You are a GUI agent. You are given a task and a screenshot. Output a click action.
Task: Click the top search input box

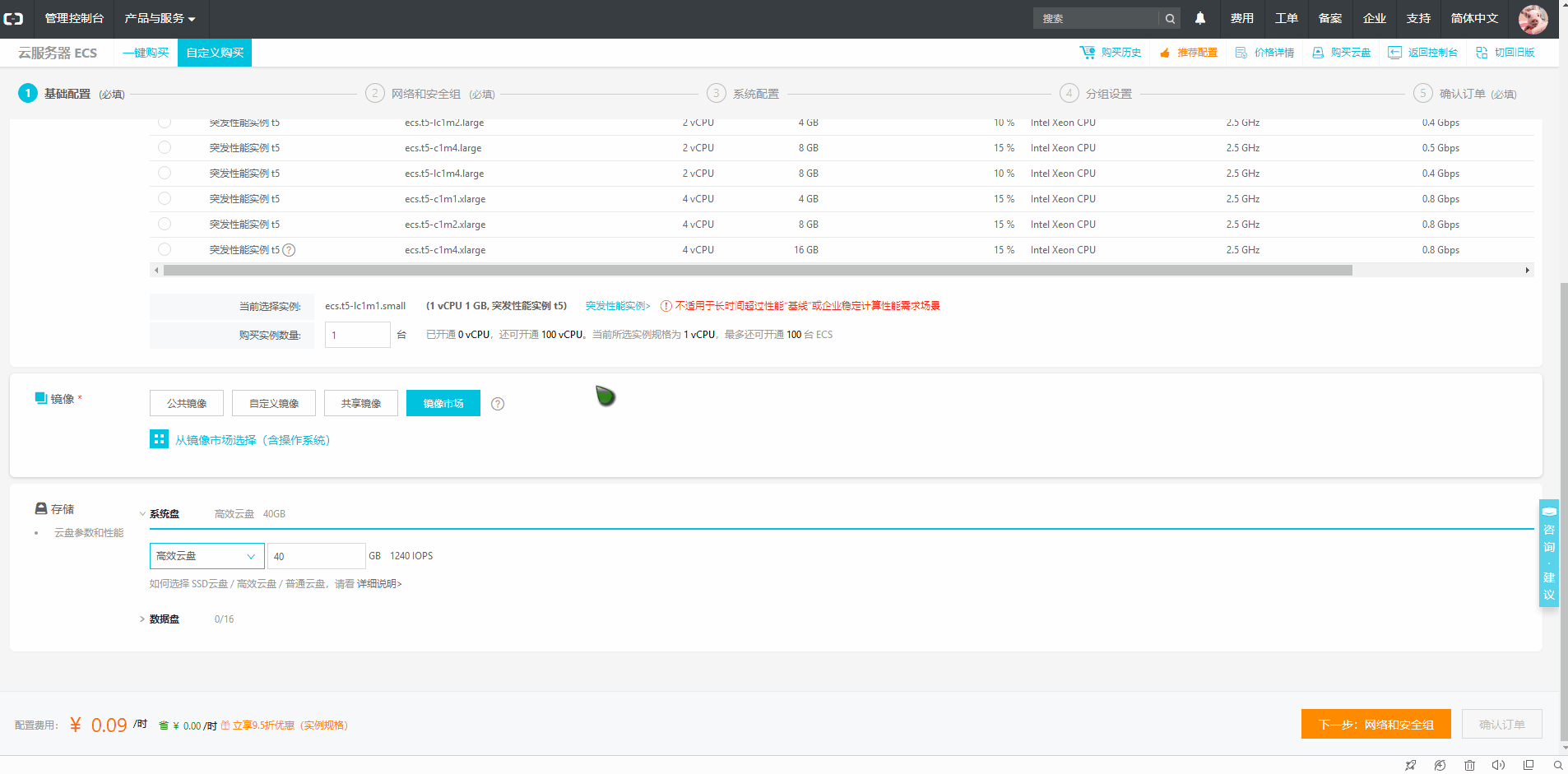(1097, 18)
